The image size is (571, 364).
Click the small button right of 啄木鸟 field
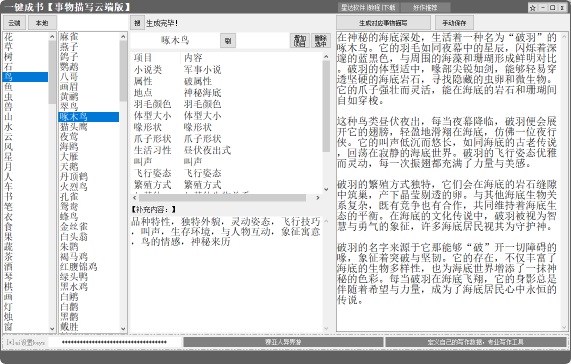tap(228, 41)
